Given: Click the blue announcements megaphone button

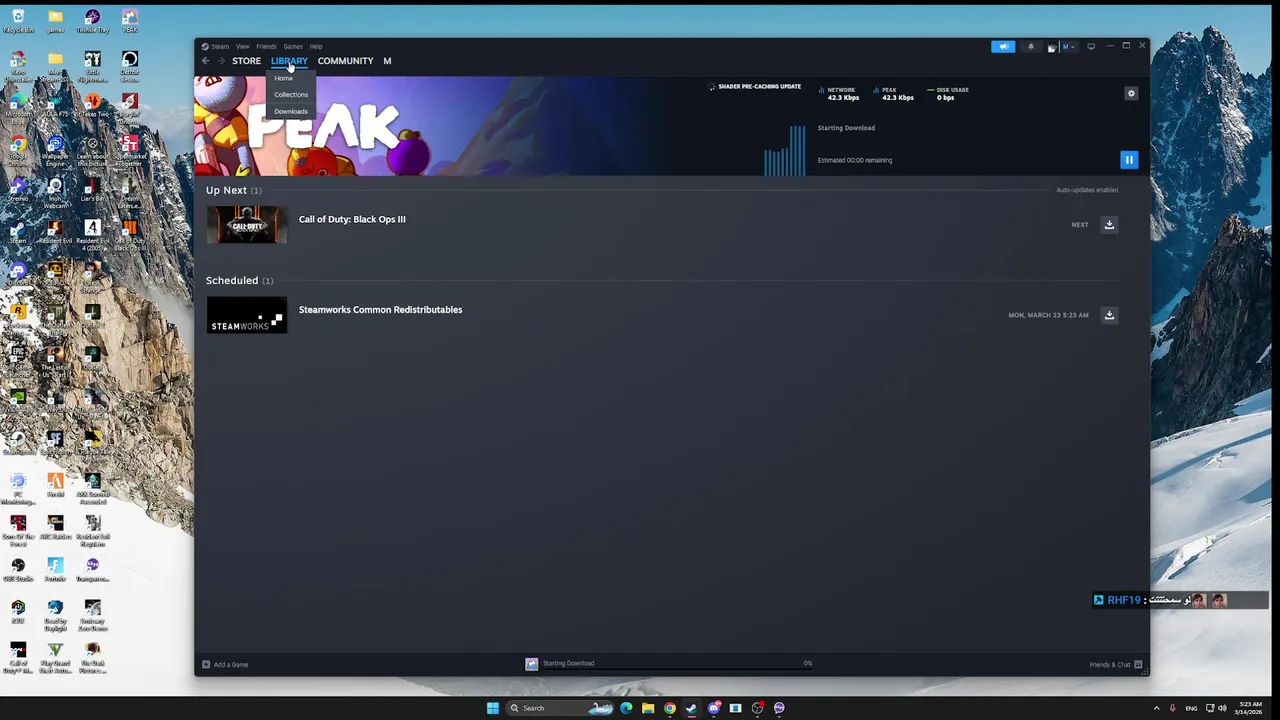Looking at the screenshot, I should click(x=1003, y=47).
